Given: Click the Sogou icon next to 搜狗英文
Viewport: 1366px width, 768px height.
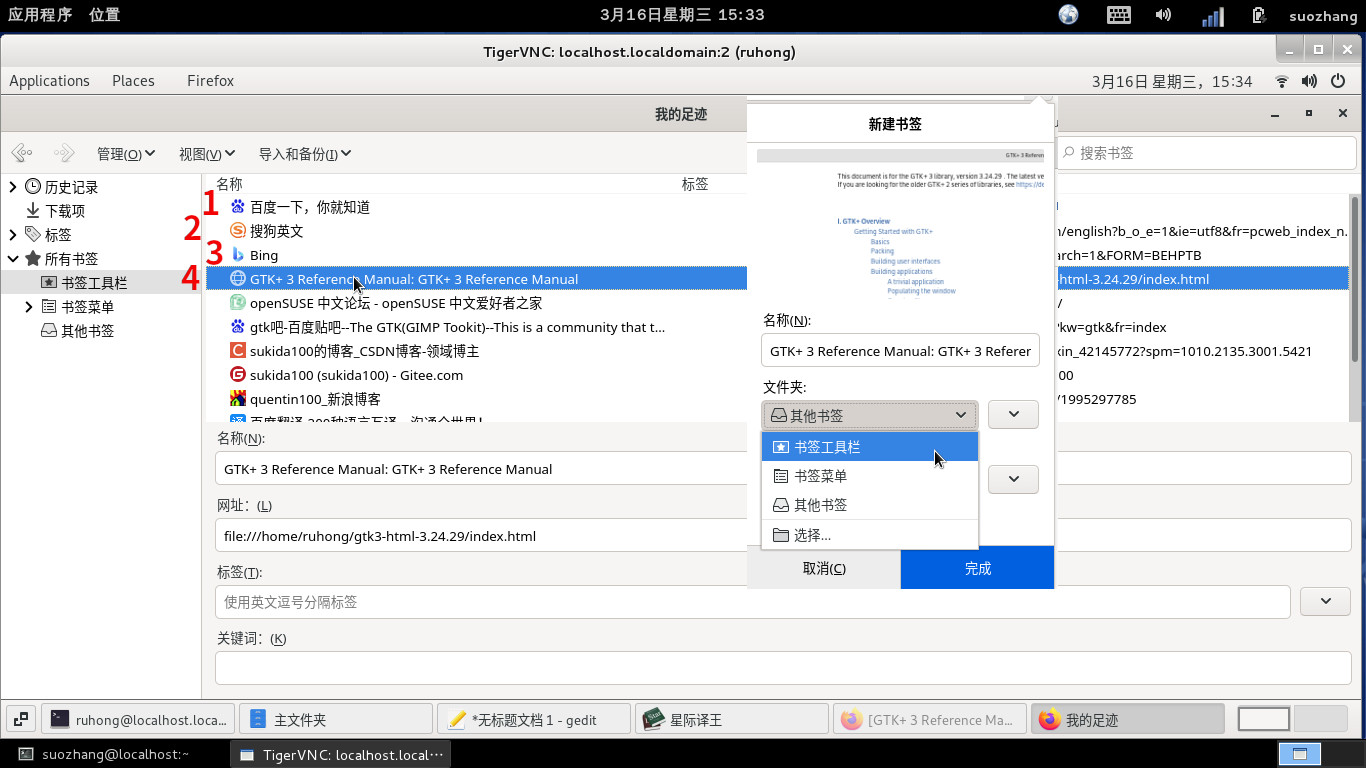Looking at the screenshot, I should coord(238,231).
